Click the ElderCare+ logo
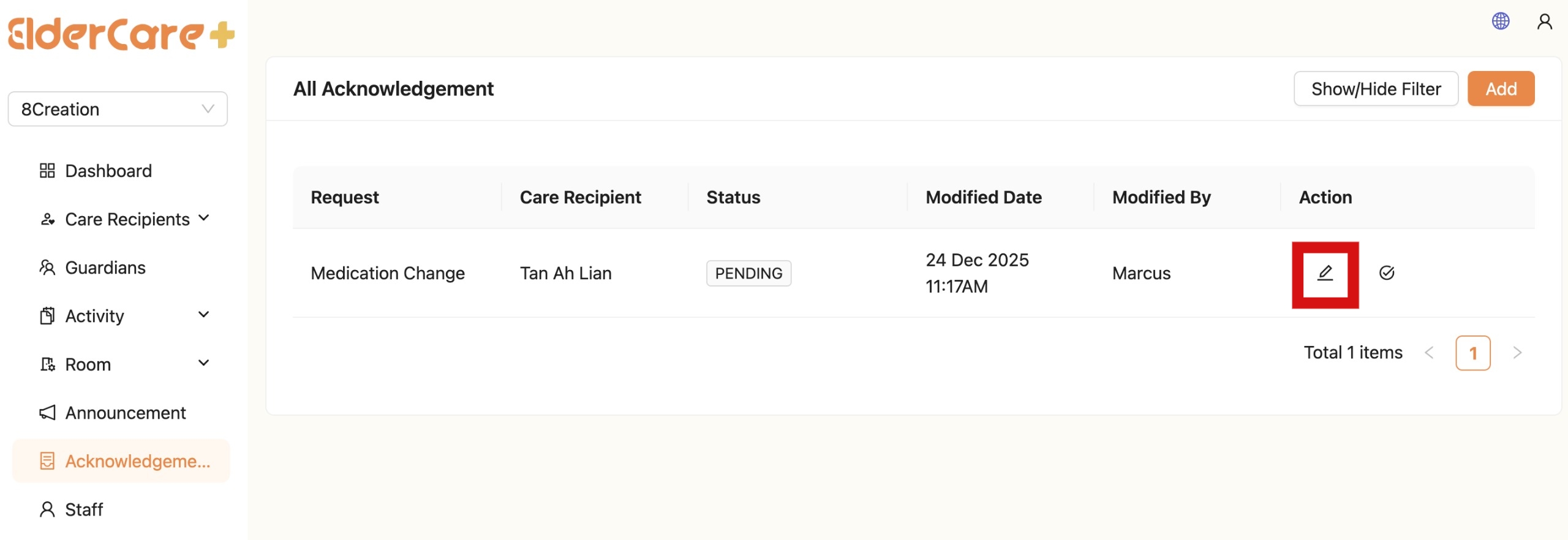The width and height of the screenshot is (1568, 540). (x=121, y=34)
